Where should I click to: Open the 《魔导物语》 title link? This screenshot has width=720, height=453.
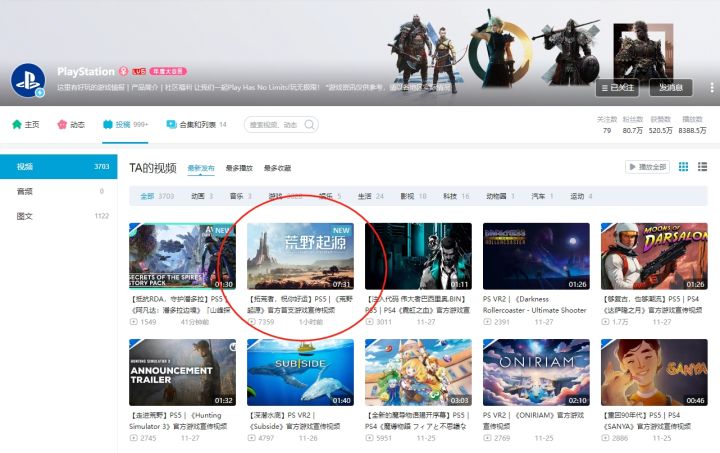coord(417,420)
